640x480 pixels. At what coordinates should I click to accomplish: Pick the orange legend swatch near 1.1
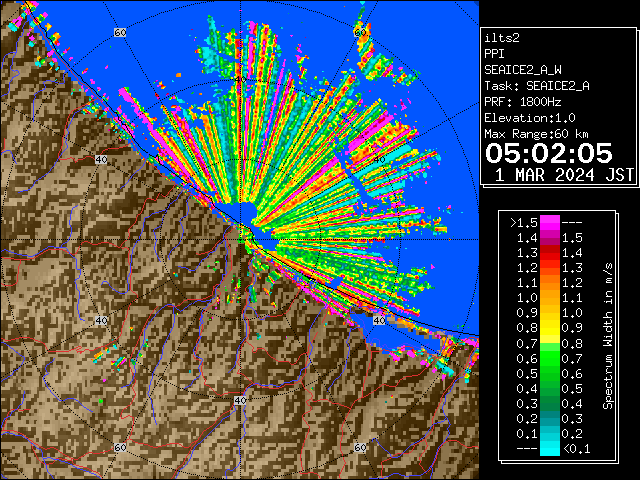coord(550,283)
